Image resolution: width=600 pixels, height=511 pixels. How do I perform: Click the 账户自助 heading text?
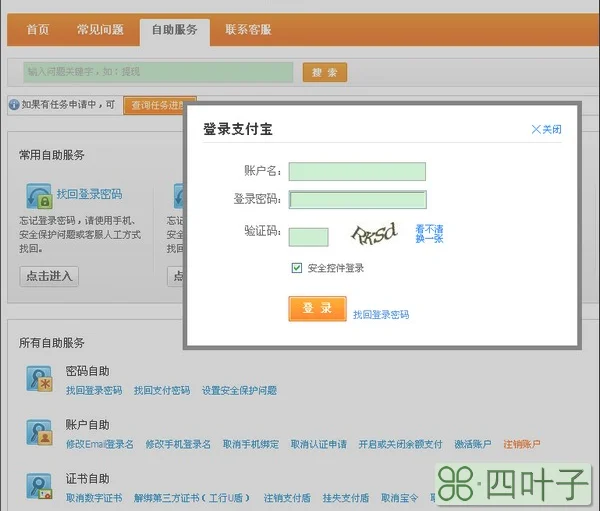88,425
